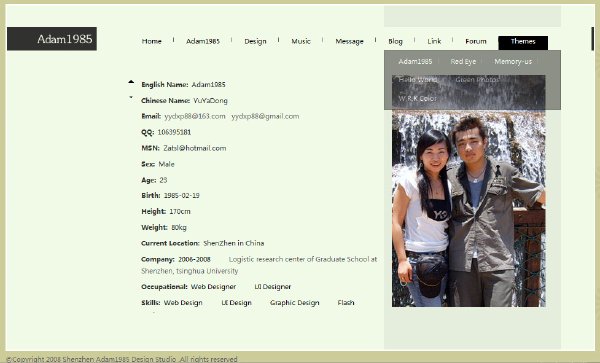This screenshot has height=363, width=600.
Task: Go to the Design section
Action: tap(255, 41)
